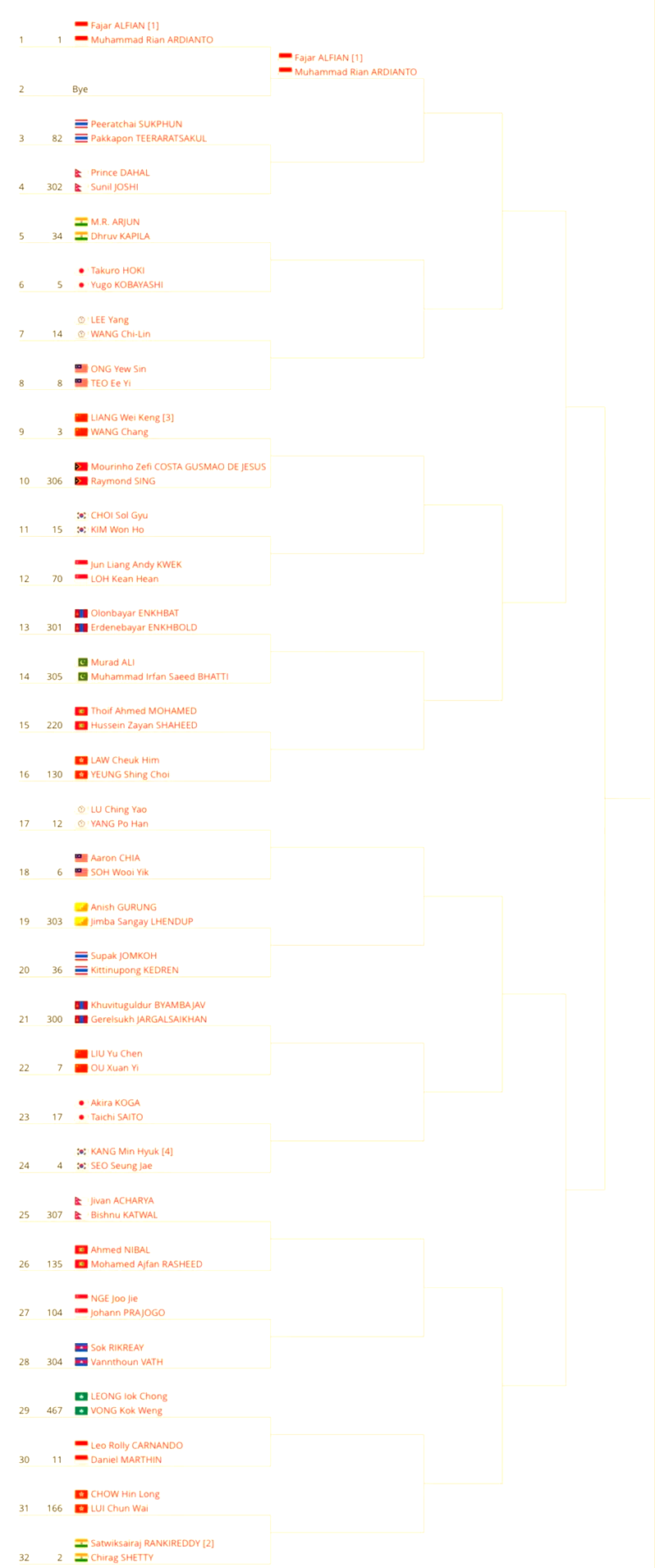
Task: Click Indonesia flag beside Fajar ALFIAN in row 1
Action: [81, 25]
